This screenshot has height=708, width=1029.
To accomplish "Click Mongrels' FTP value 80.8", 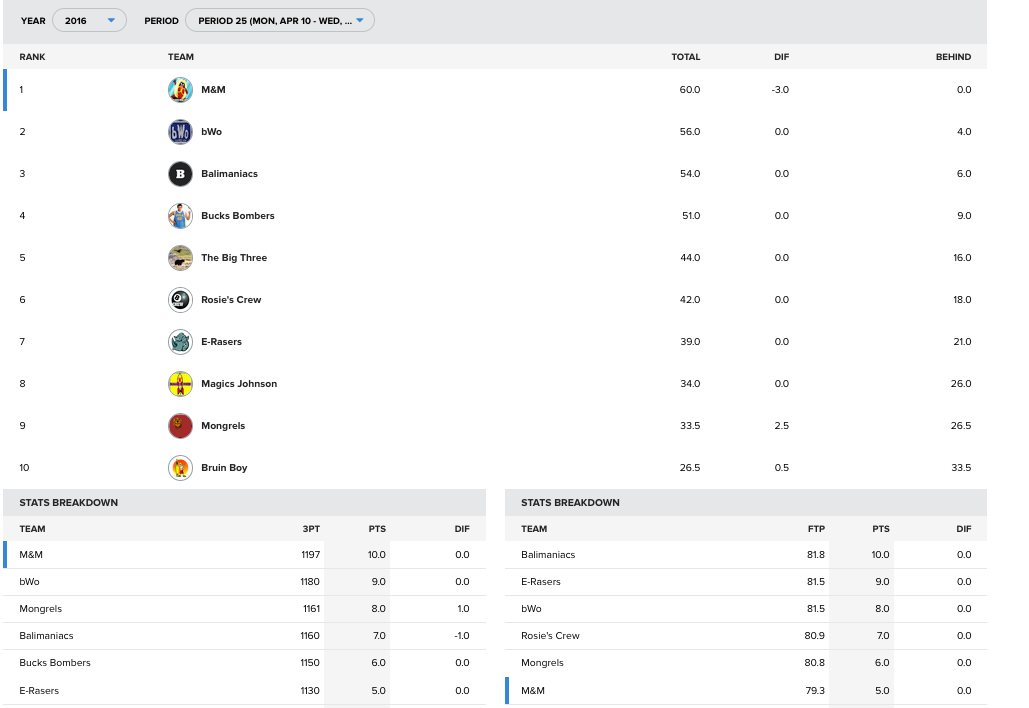I will point(814,663).
